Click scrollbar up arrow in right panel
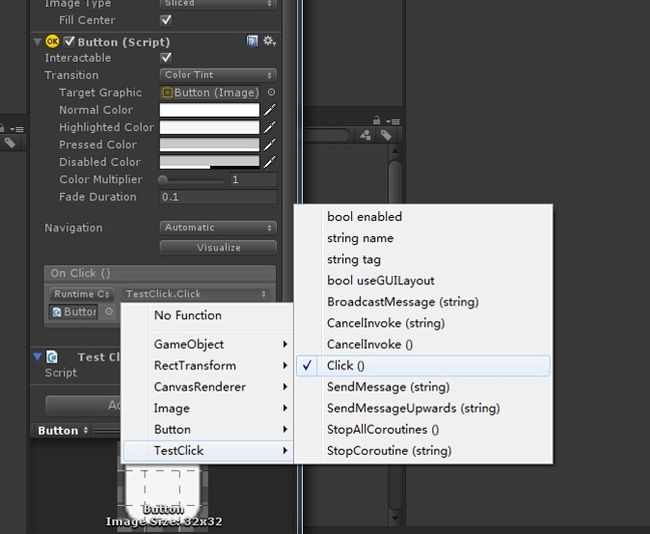Viewport: 650px width, 534px height. pyautogui.click(x=395, y=150)
